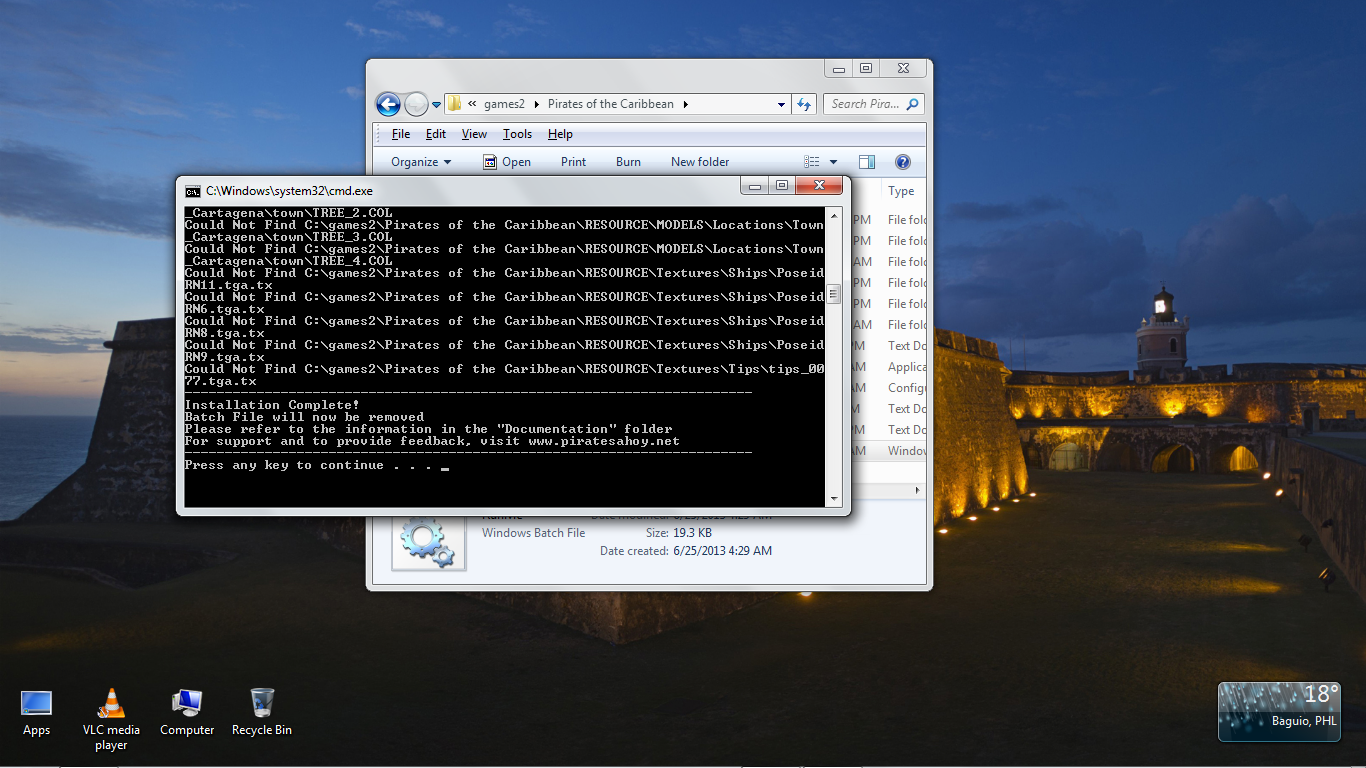Open the address bar history dropdown
Viewport: 1366px width, 768px height.
pos(782,104)
